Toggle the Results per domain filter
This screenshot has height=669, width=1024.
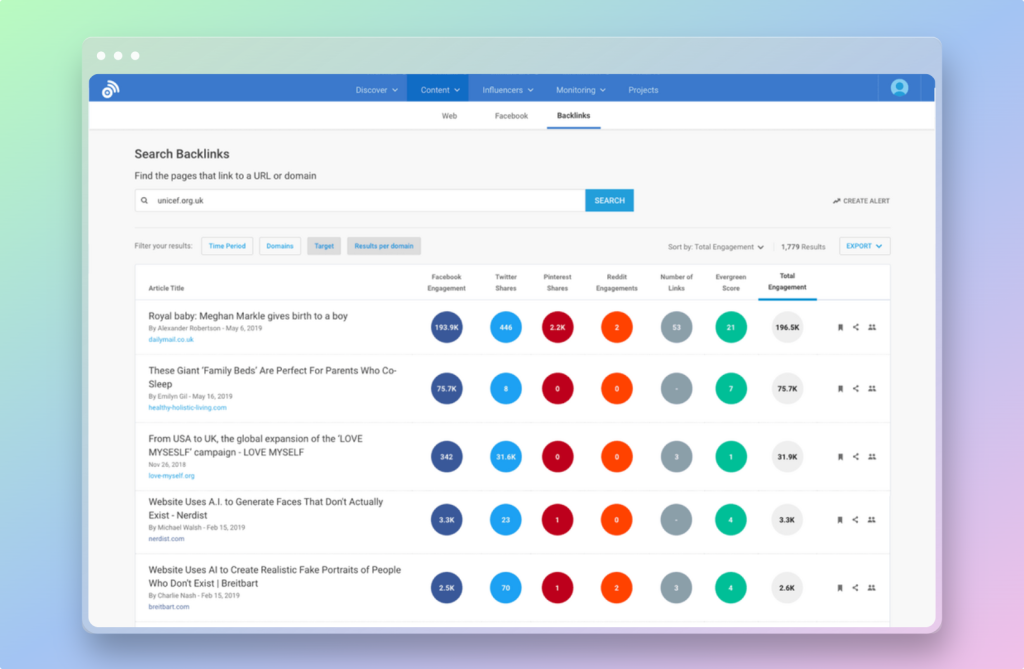tap(384, 246)
